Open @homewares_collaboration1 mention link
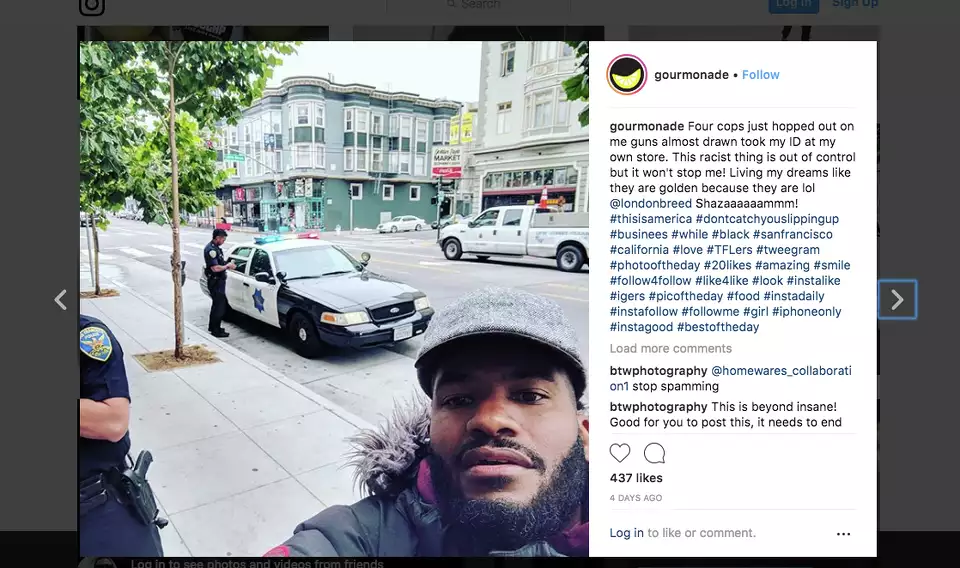 [781, 371]
